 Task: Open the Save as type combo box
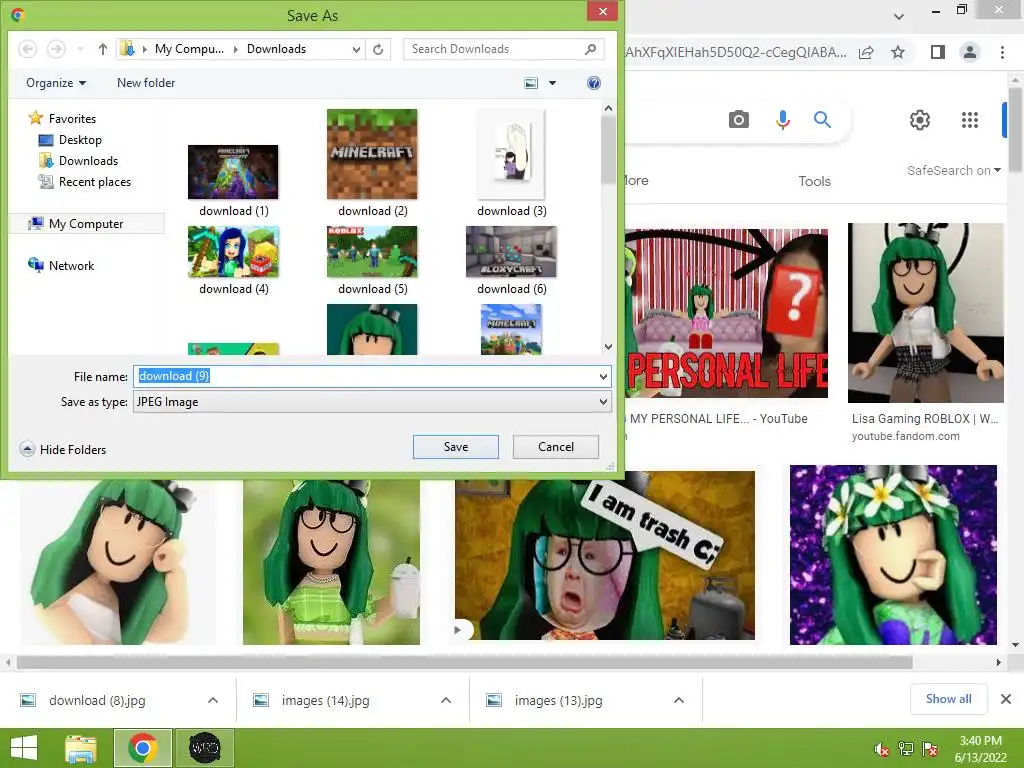pos(372,402)
